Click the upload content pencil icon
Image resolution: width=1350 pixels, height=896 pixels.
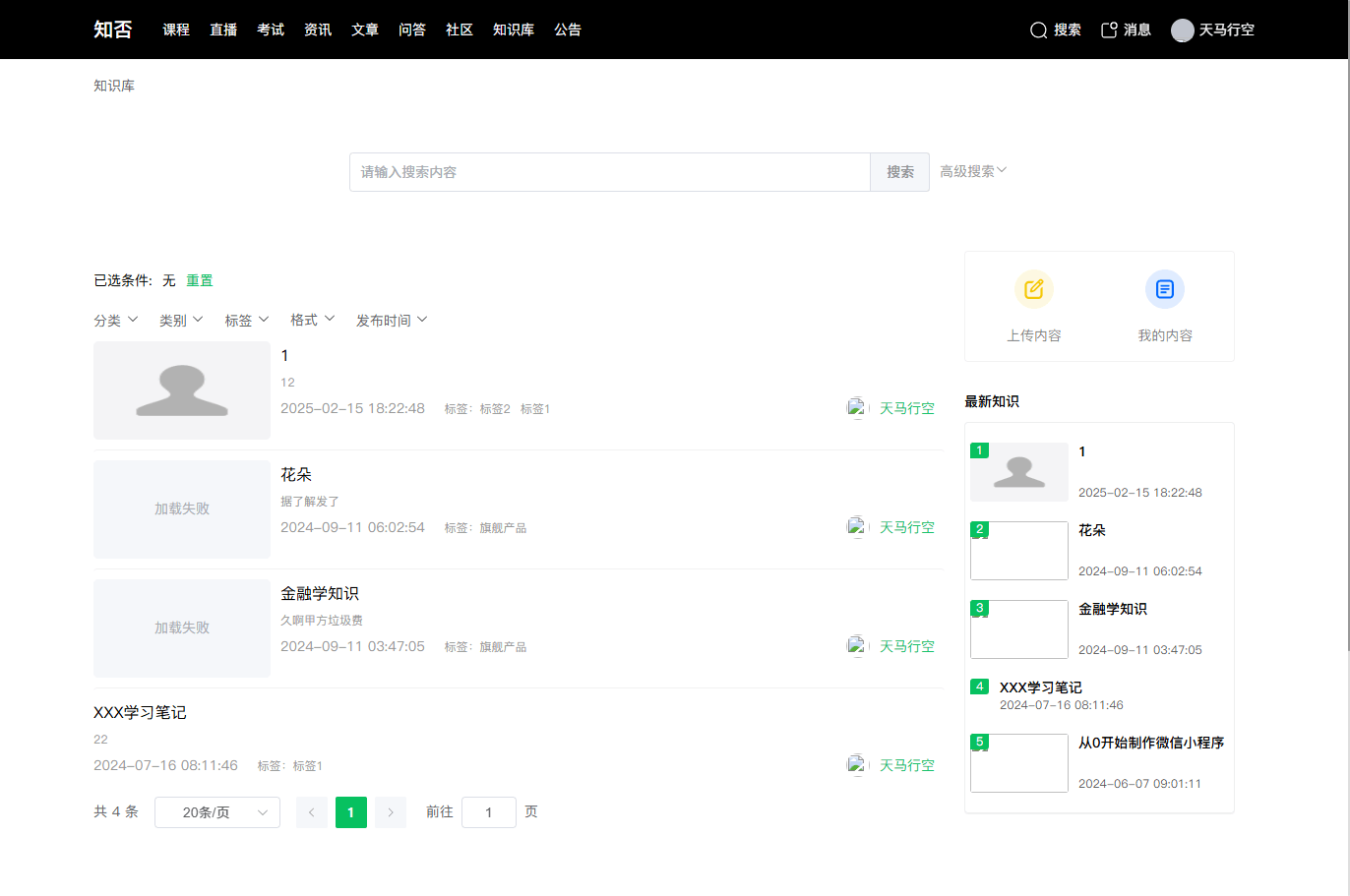coord(1033,289)
